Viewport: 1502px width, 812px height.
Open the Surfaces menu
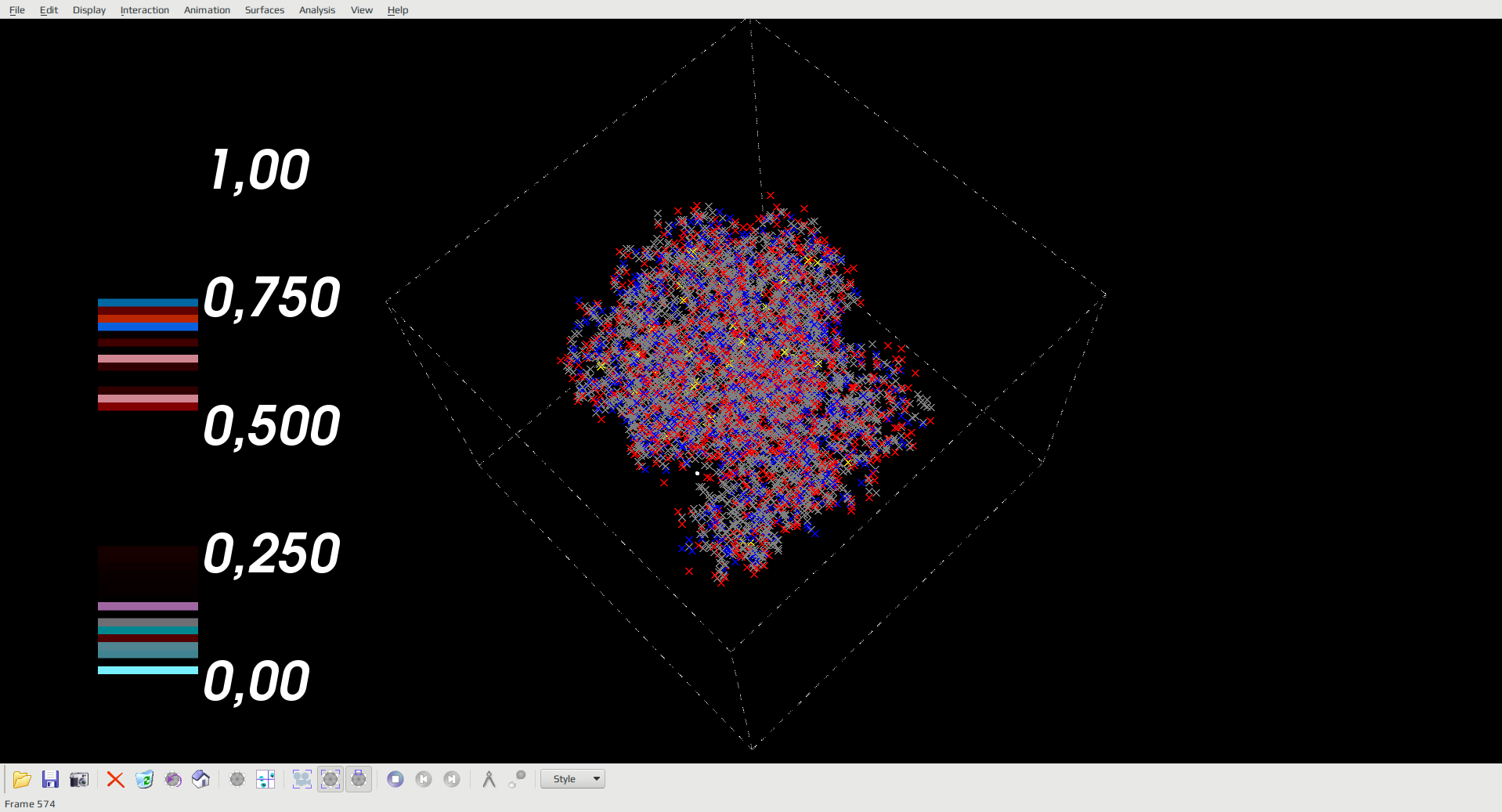point(265,10)
